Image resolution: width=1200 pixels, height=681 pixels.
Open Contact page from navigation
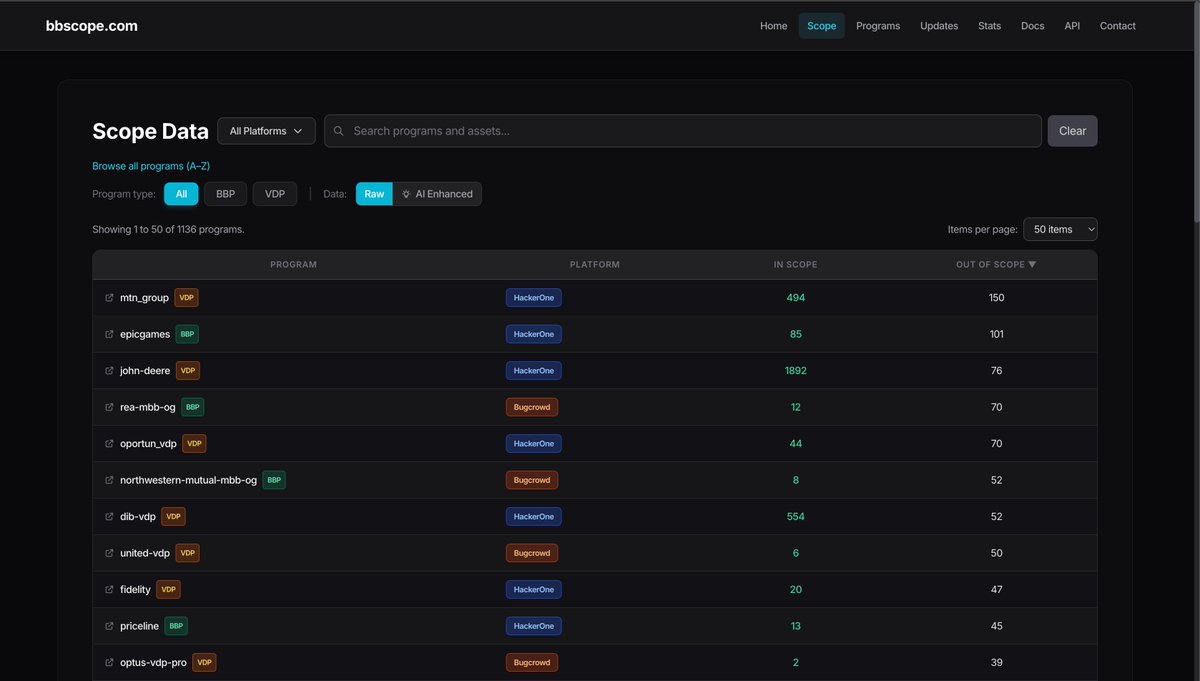tap(1118, 26)
